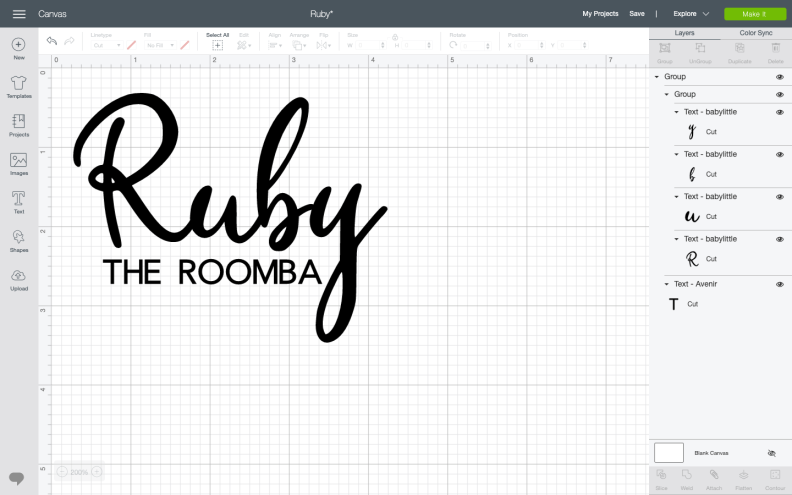The width and height of the screenshot is (792, 495).
Task: Open the Explore machine dropdown
Action: click(691, 14)
